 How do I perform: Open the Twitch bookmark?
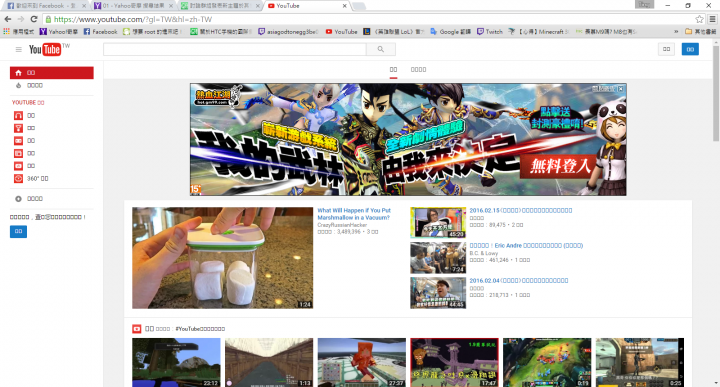pyautogui.click(x=490, y=32)
